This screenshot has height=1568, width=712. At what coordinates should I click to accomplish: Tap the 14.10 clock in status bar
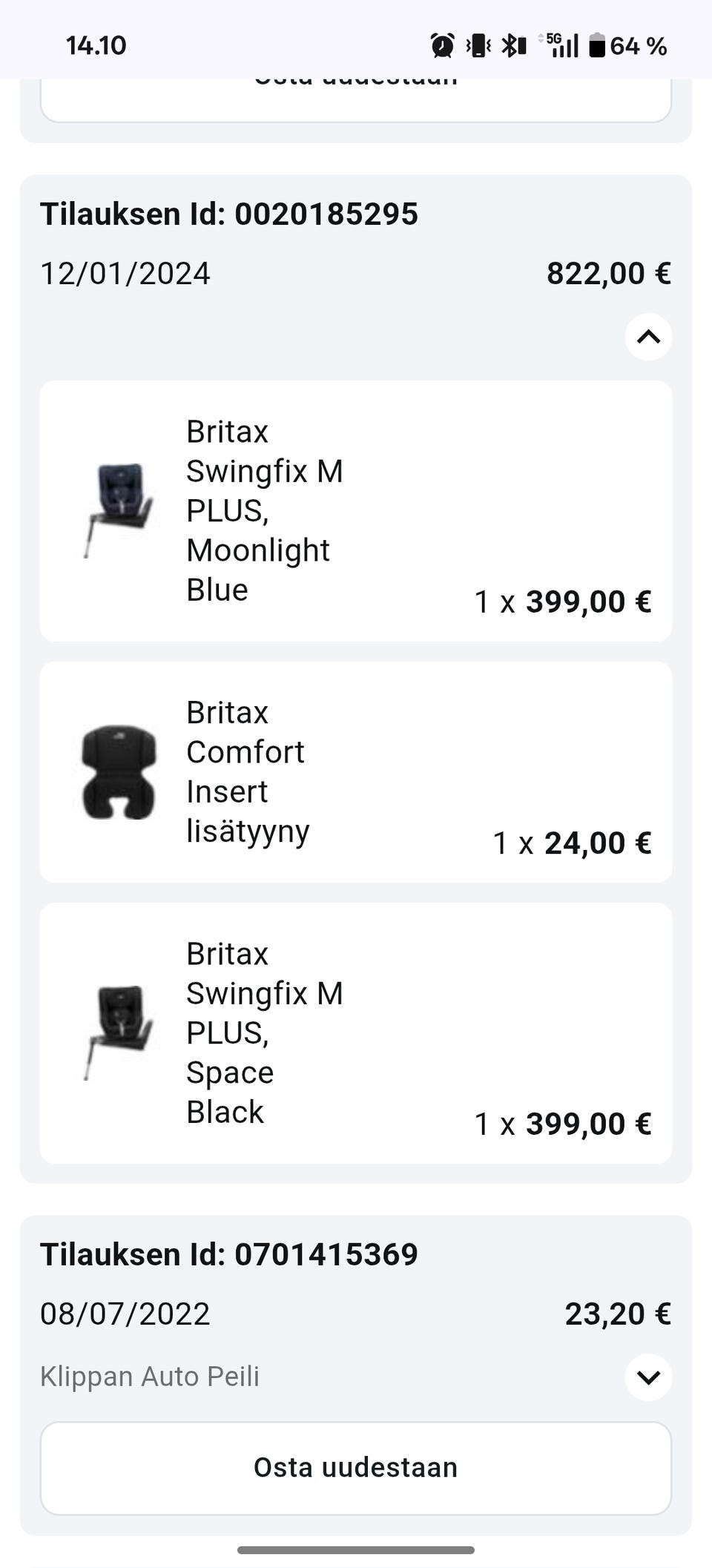[96, 46]
